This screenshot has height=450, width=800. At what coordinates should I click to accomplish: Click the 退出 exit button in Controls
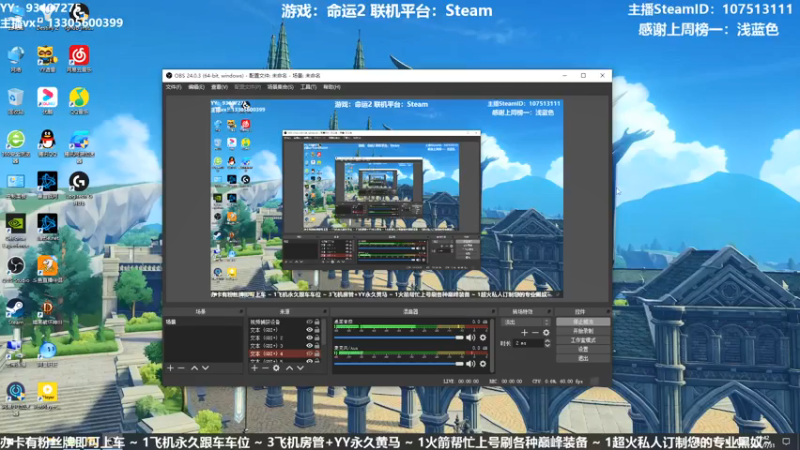tap(583, 359)
